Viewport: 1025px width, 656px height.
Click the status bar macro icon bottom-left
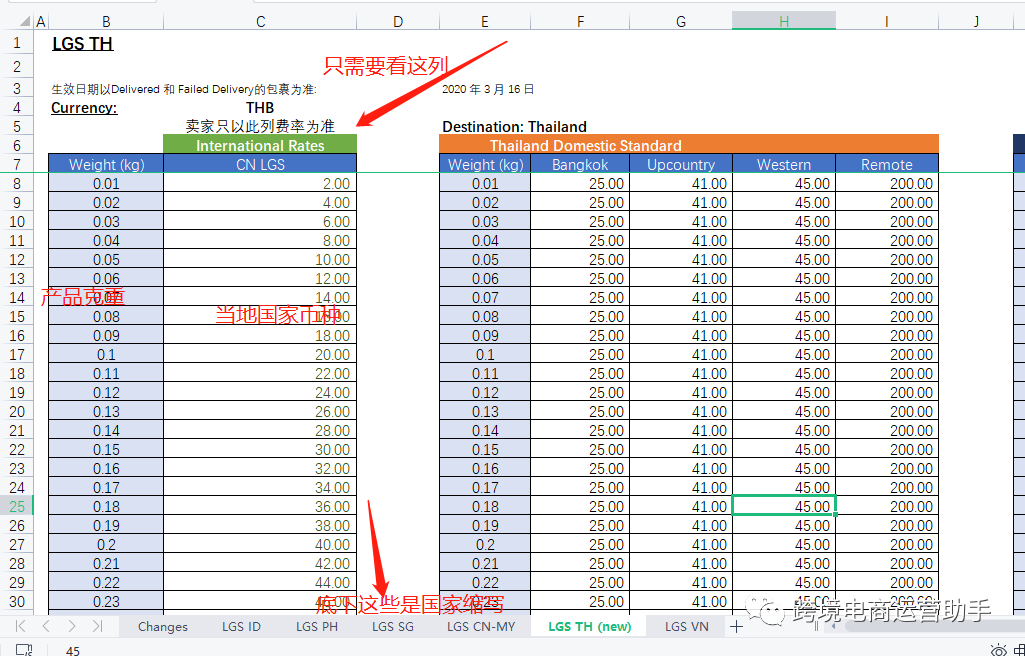(24, 650)
